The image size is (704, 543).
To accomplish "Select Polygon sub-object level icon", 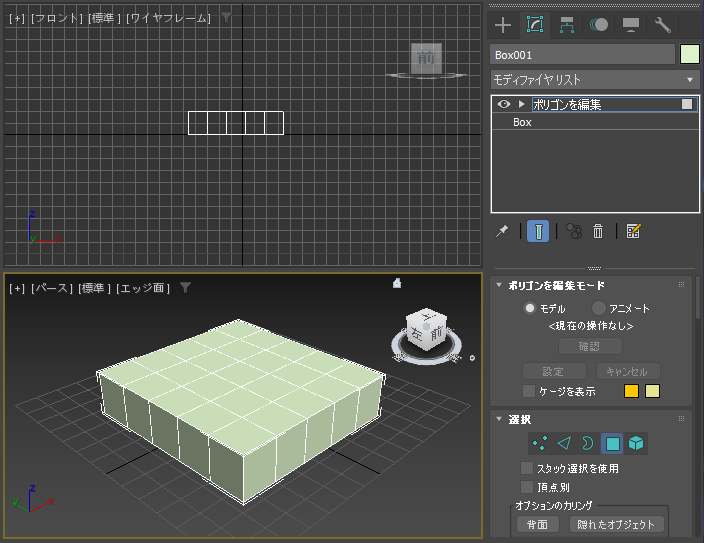I will [612, 443].
